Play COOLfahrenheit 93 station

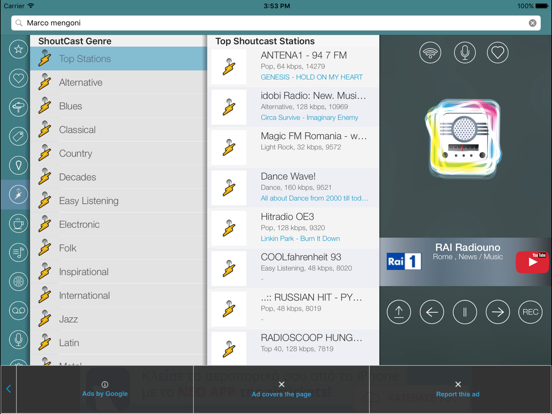pos(294,269)
